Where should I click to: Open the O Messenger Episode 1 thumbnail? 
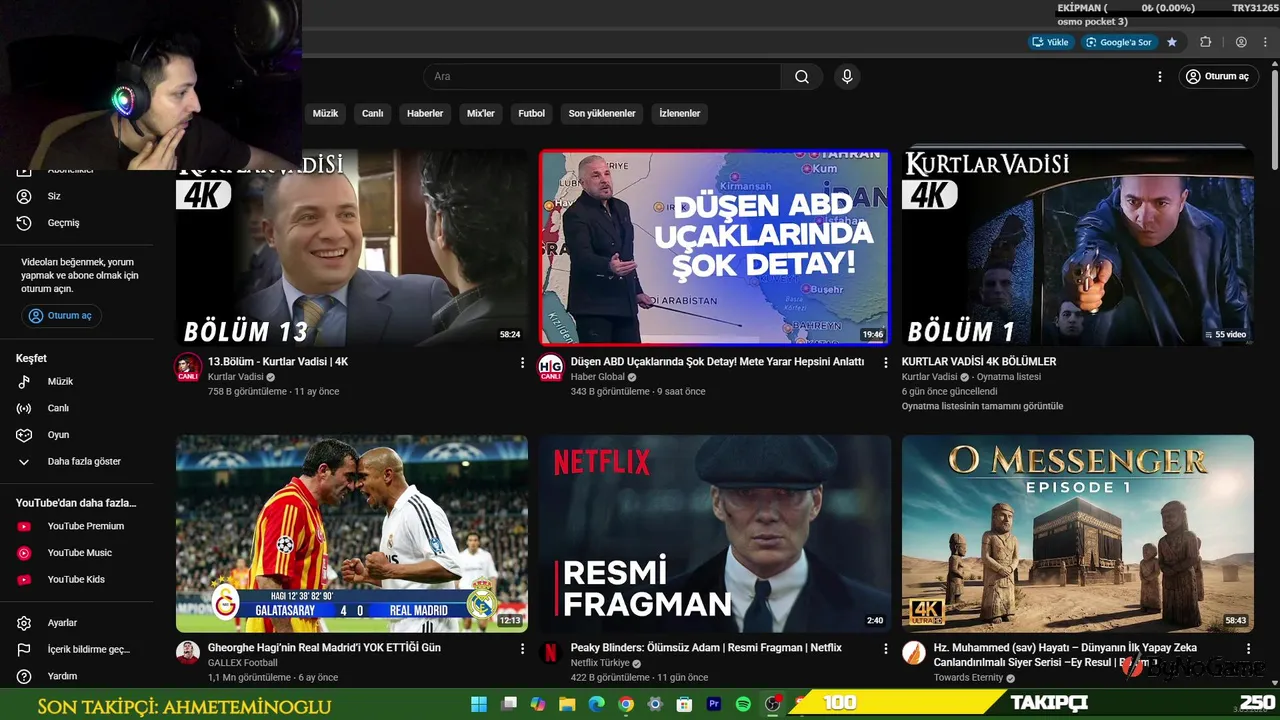click(x=1078, y=533)
